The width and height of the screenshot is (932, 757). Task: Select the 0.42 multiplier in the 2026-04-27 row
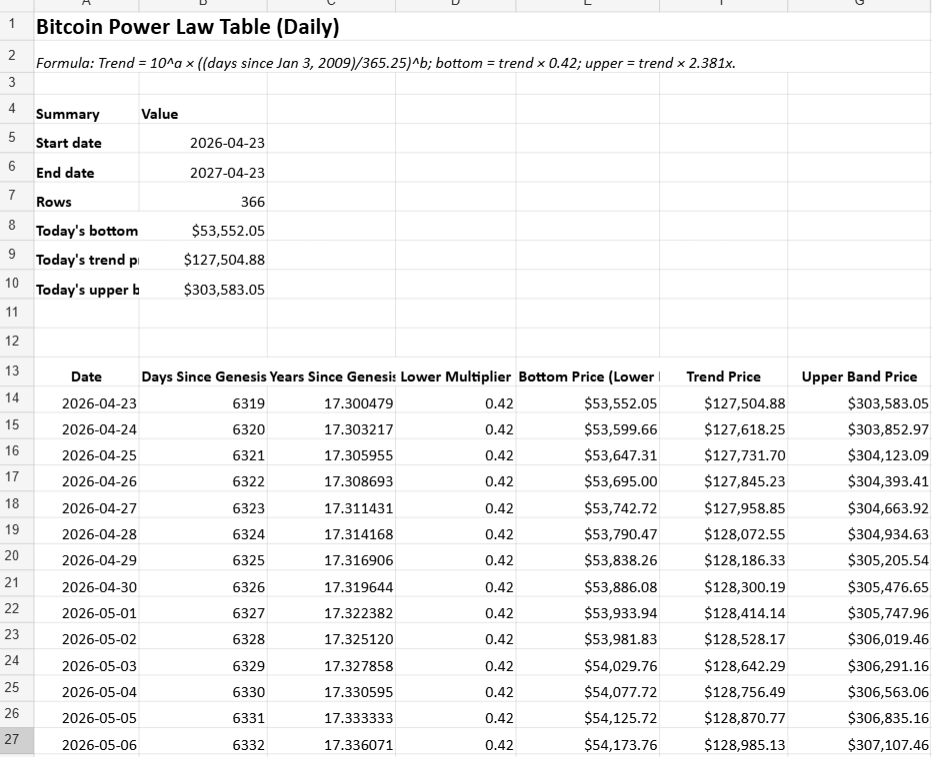(456, 504)
